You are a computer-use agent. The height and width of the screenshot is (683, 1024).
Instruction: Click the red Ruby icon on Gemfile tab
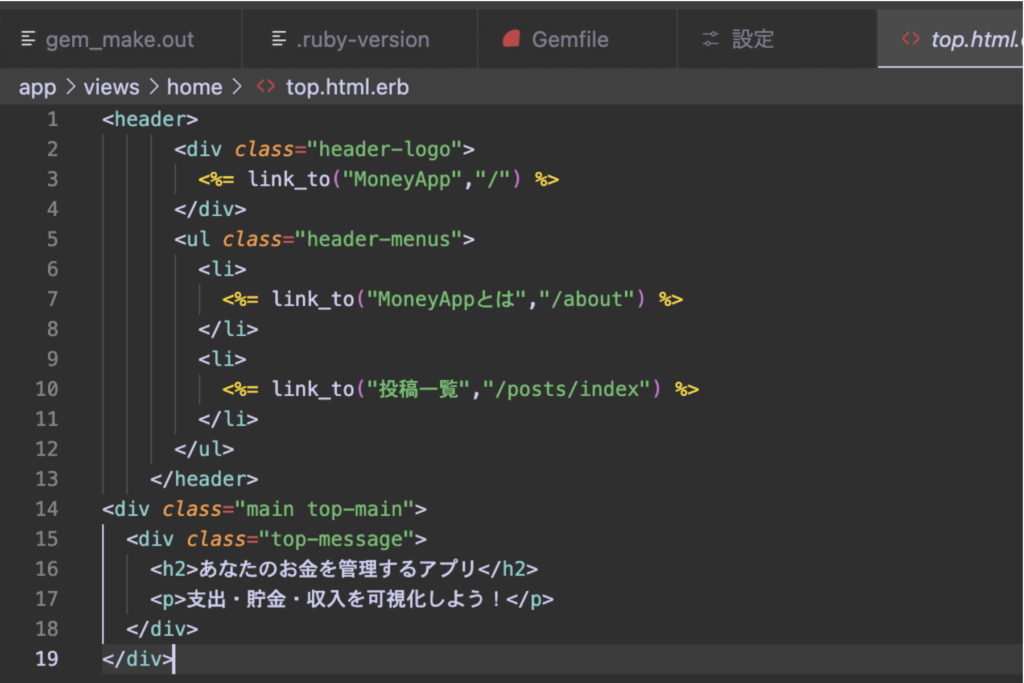coord(512,40)
